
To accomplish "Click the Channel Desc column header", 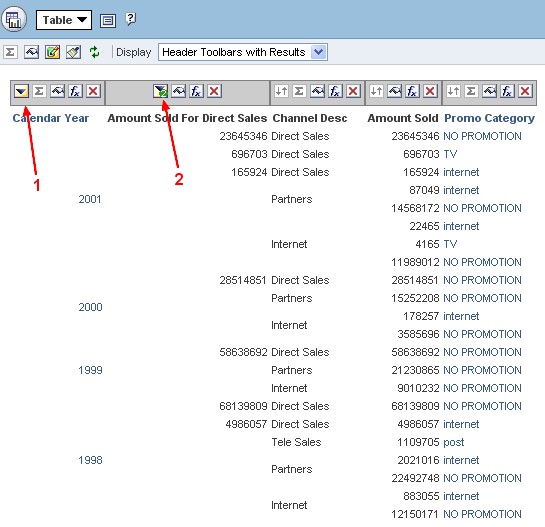I will (x=310, y=118).
